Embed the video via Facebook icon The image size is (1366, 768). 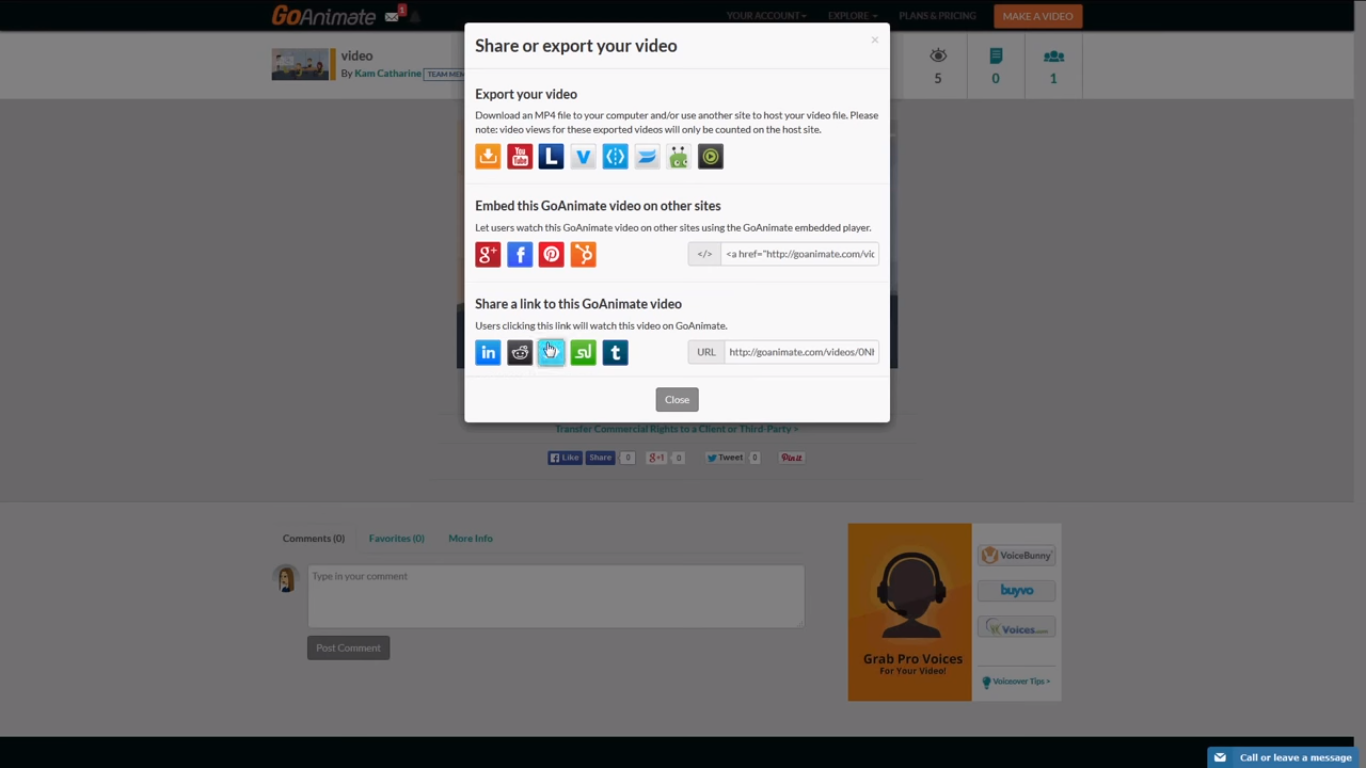click(x=519, y=254)
